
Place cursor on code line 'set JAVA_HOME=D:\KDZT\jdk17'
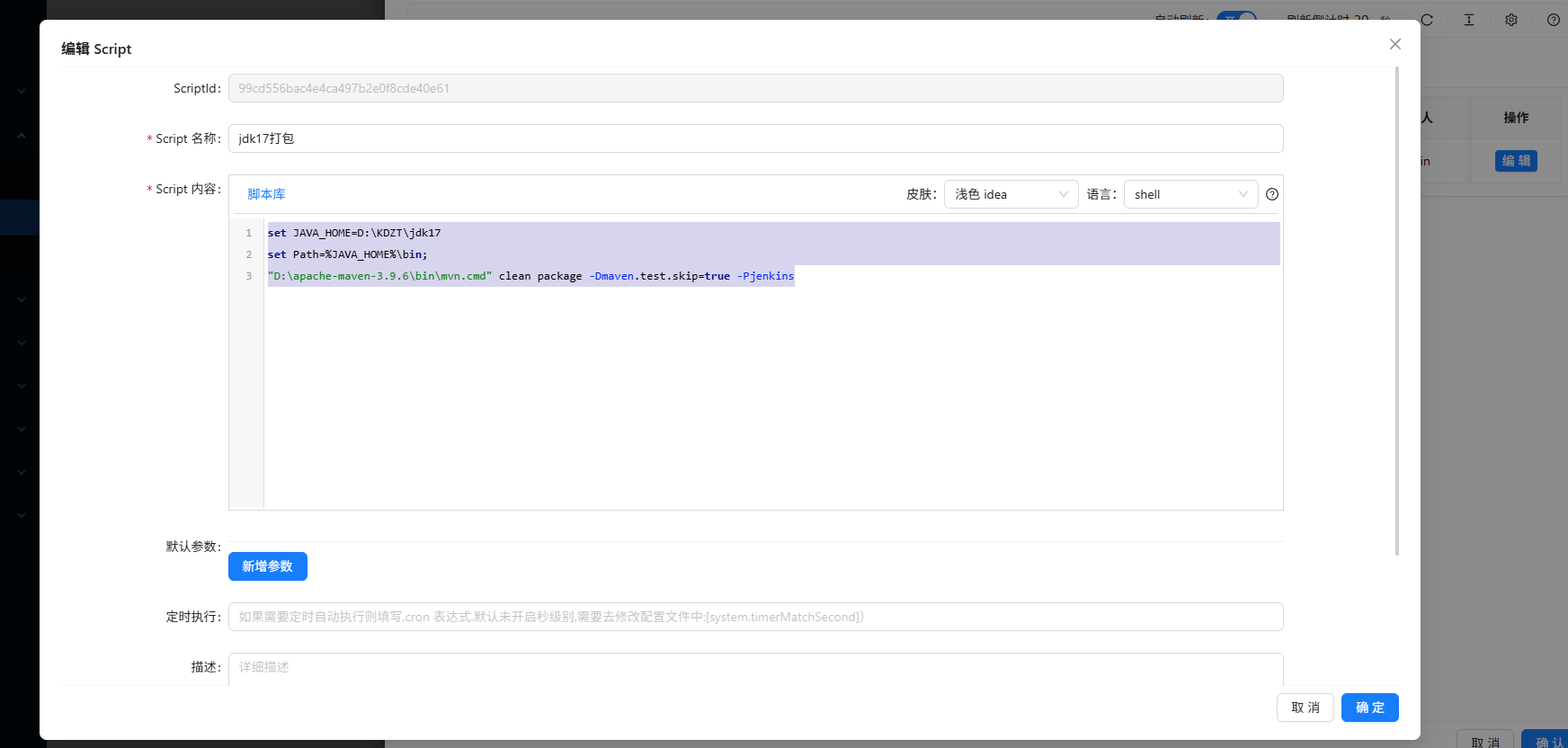354,233
